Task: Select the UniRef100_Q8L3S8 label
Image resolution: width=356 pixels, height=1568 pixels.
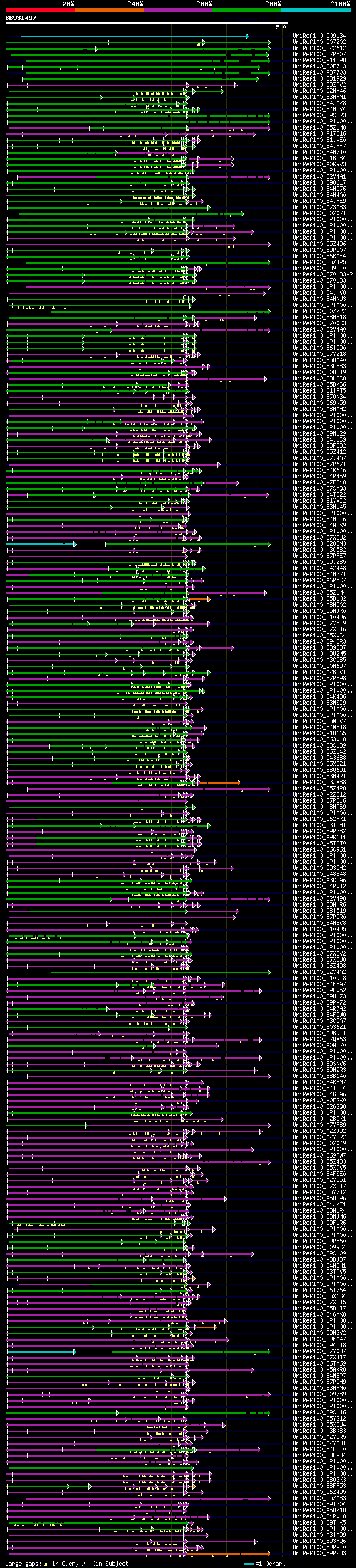Action: point(319,379)
